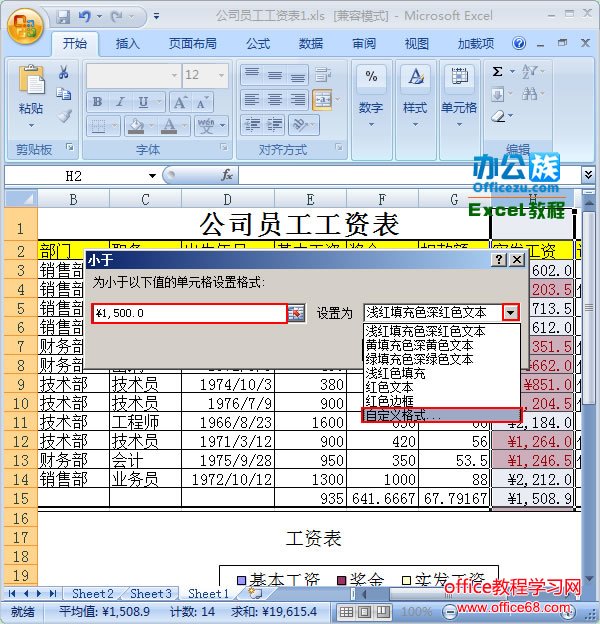Apply font color letter A
Screen dimensions: 600x624
(x=169, y=126)
